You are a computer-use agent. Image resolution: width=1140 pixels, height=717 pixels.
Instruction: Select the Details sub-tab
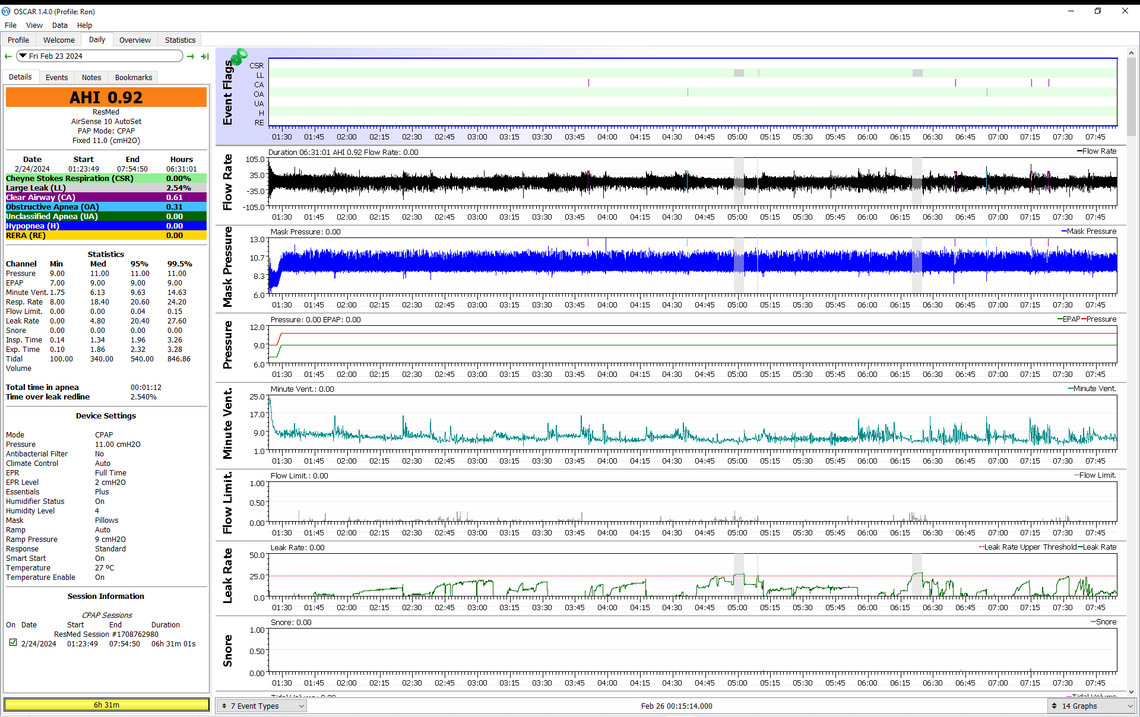coord(20,76)
